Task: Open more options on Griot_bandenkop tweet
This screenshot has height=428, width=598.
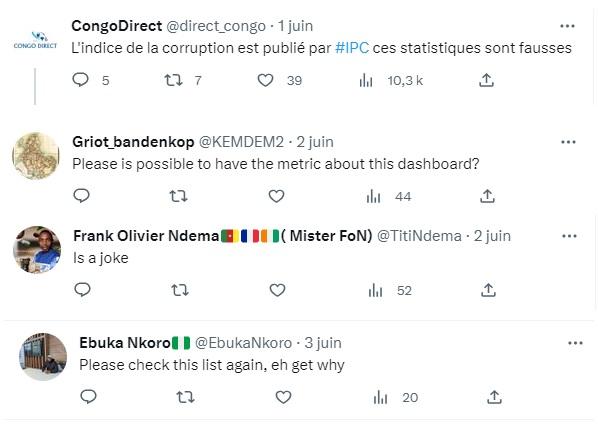Action: pos(568,142)
